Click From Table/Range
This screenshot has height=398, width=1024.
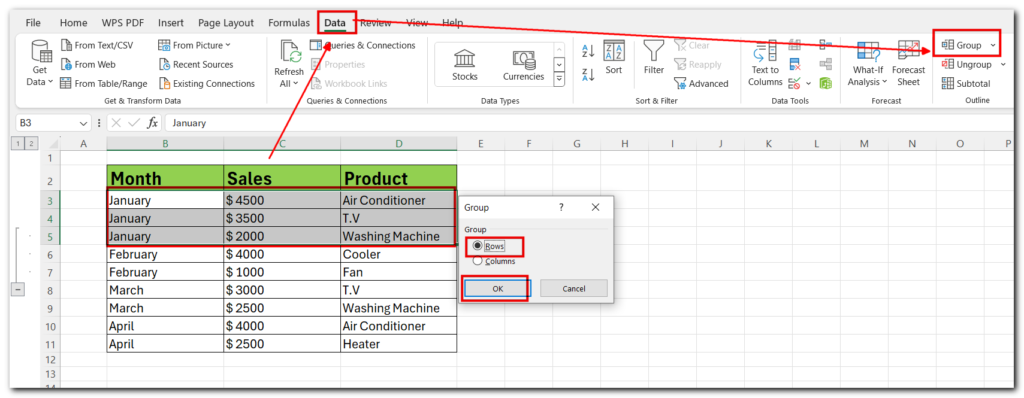(104, 83)
